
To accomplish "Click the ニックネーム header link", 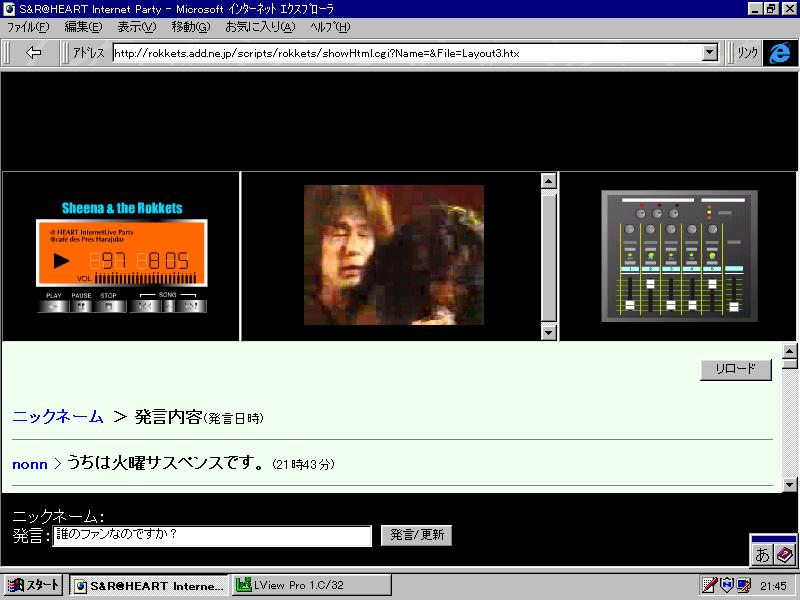I will pos(58,417).
